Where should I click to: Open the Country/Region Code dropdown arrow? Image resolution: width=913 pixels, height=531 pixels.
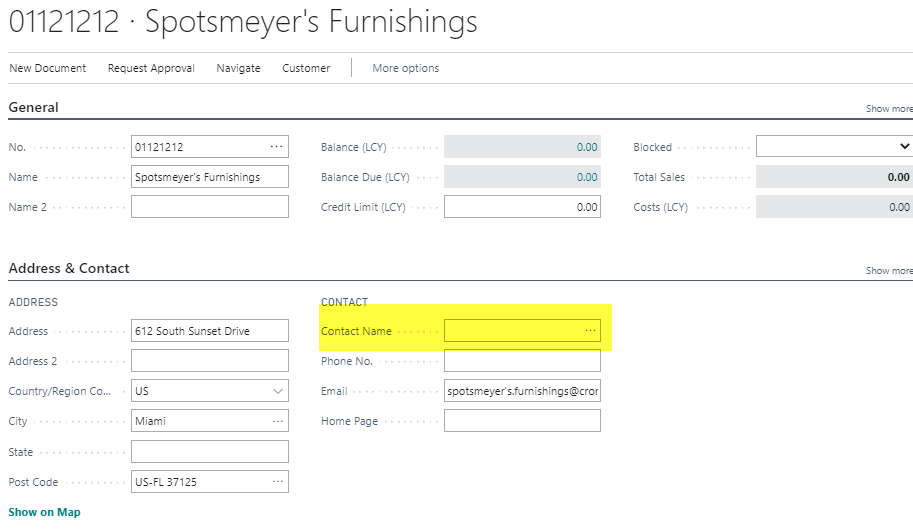pyautogui.click(x=278, y=391)
